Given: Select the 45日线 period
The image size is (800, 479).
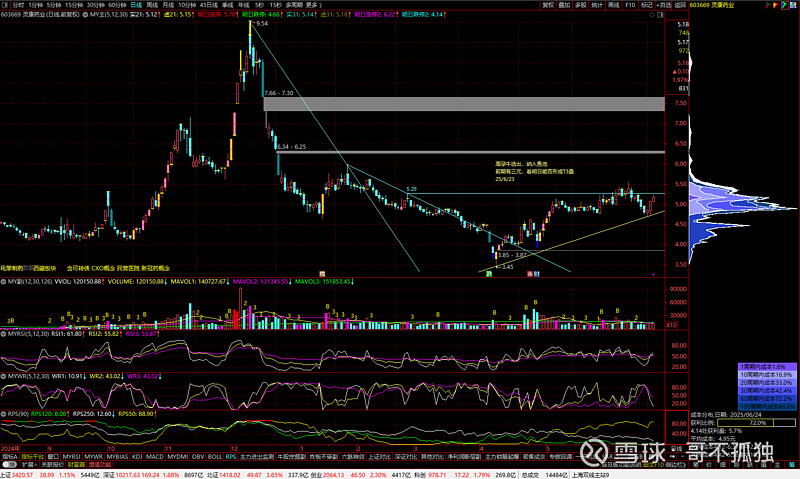Looking at the screenshot, I should 209,5.
